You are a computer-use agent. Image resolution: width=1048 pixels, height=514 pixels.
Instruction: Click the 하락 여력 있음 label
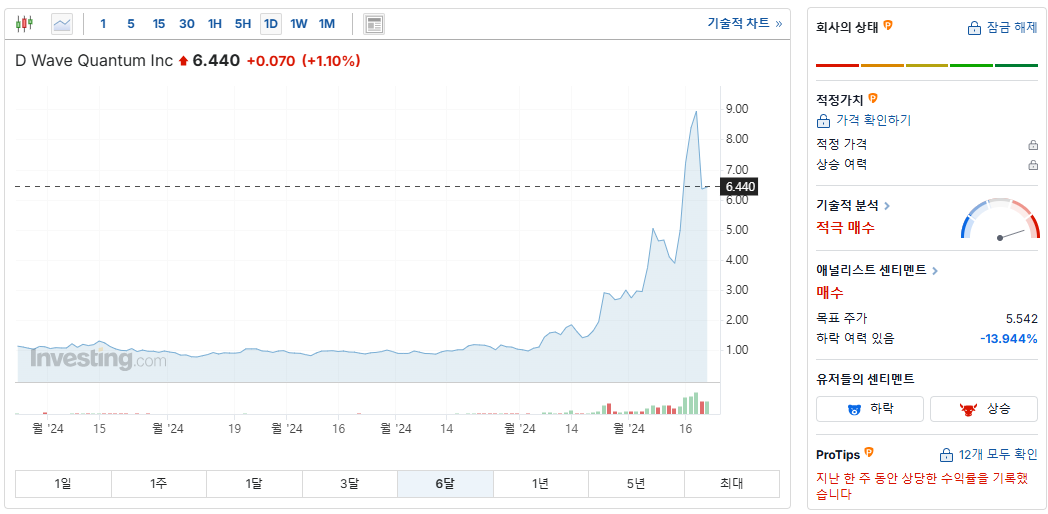855,339
